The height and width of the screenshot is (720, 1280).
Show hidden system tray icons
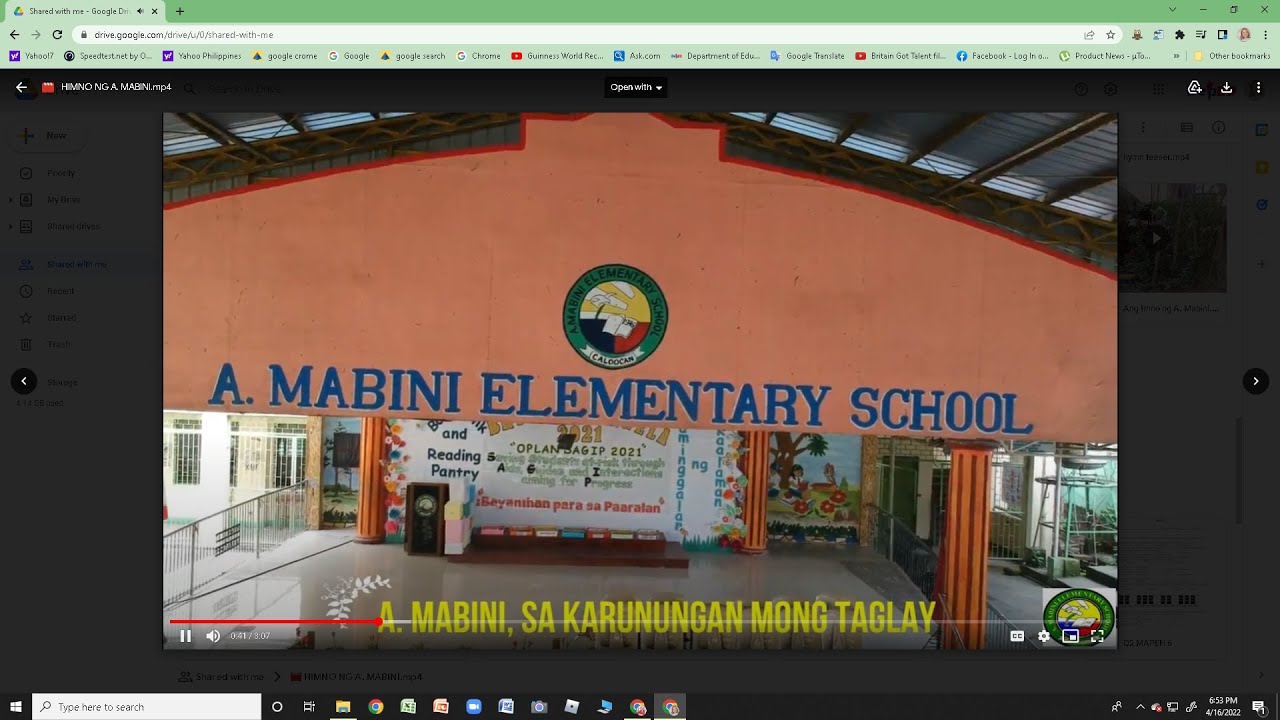[x=1140, y=707]
